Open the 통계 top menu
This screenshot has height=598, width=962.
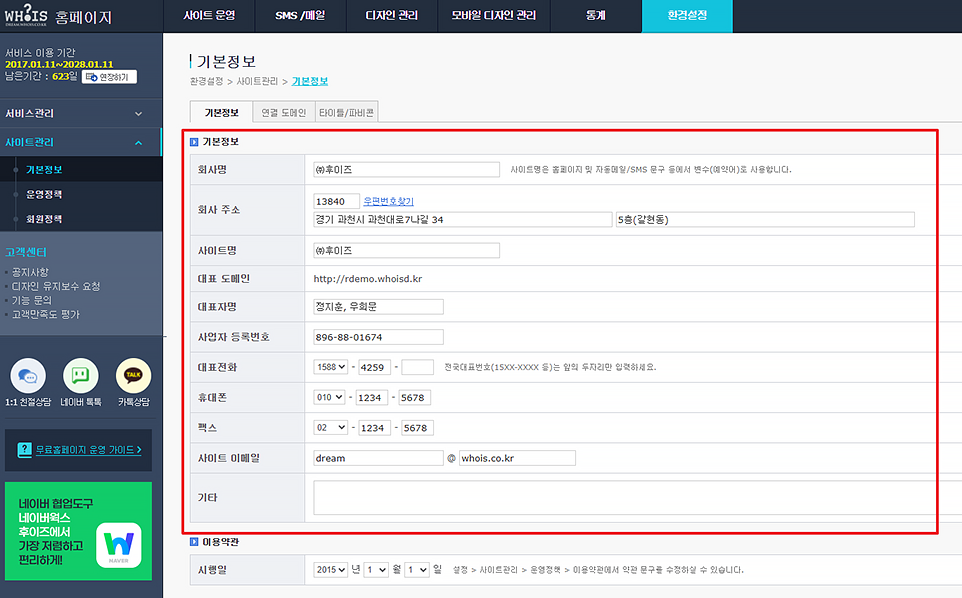coord(596,16)
